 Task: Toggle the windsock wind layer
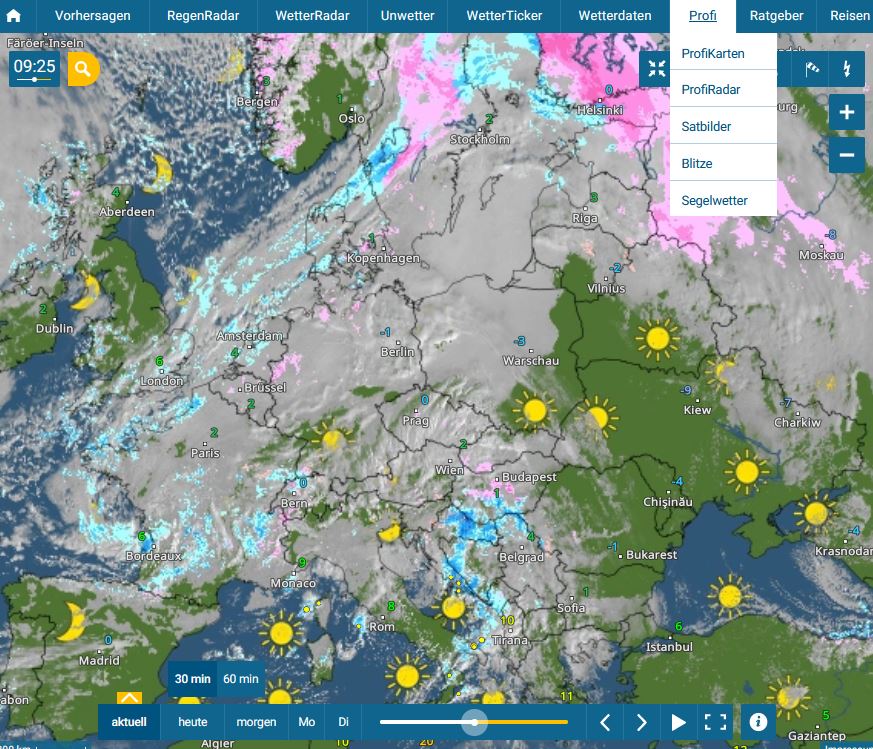811,69
